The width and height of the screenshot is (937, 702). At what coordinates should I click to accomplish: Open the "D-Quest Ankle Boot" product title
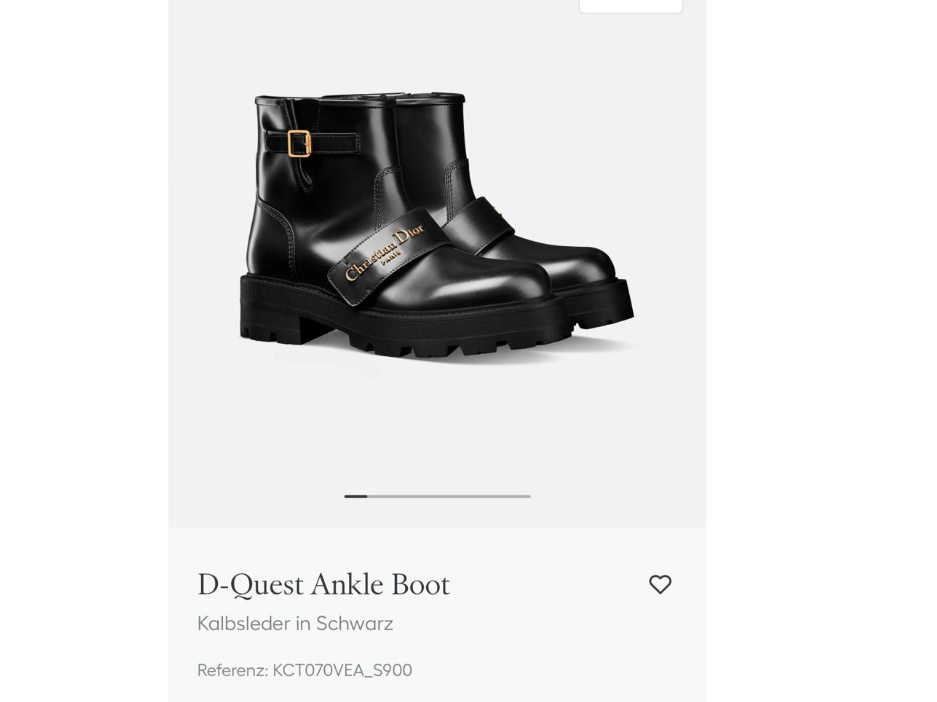click(323, 585)
